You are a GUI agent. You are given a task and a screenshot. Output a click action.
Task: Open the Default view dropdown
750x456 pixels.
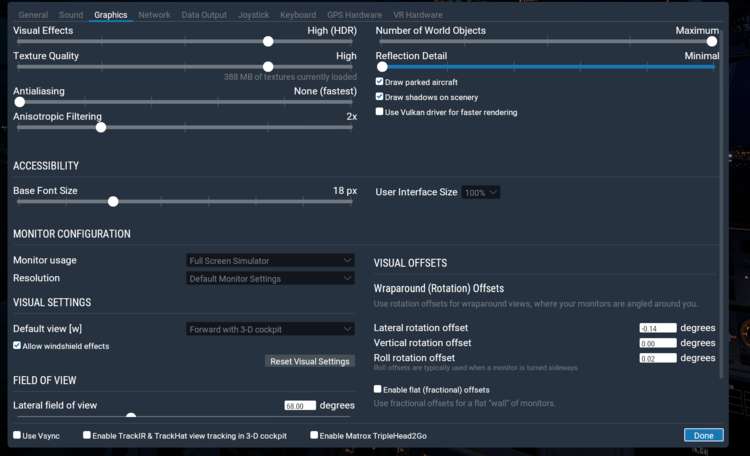tap(270, 329)
